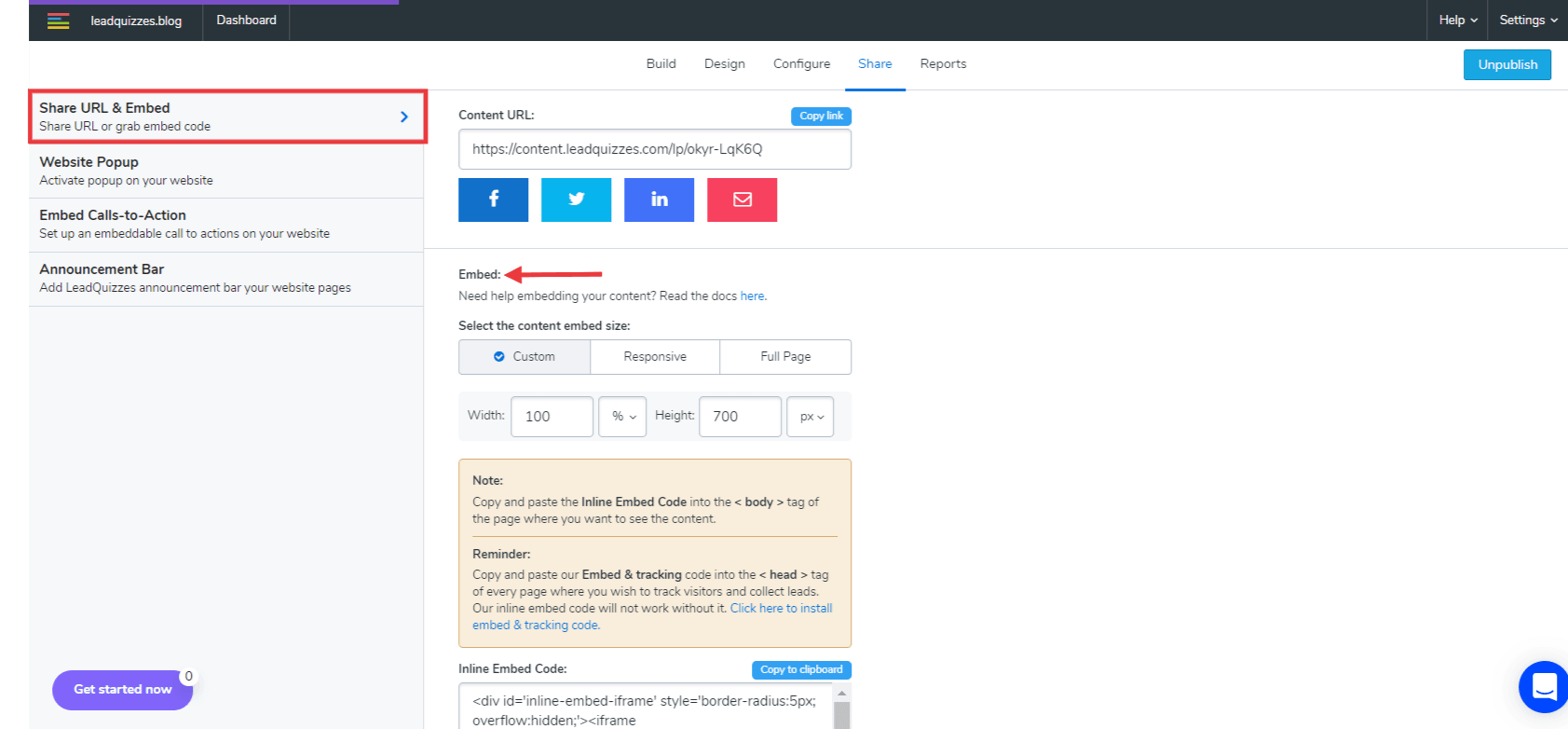Screen dimensions: 1568x729
Task: Share via email envelope button
Action: point(743,199)
